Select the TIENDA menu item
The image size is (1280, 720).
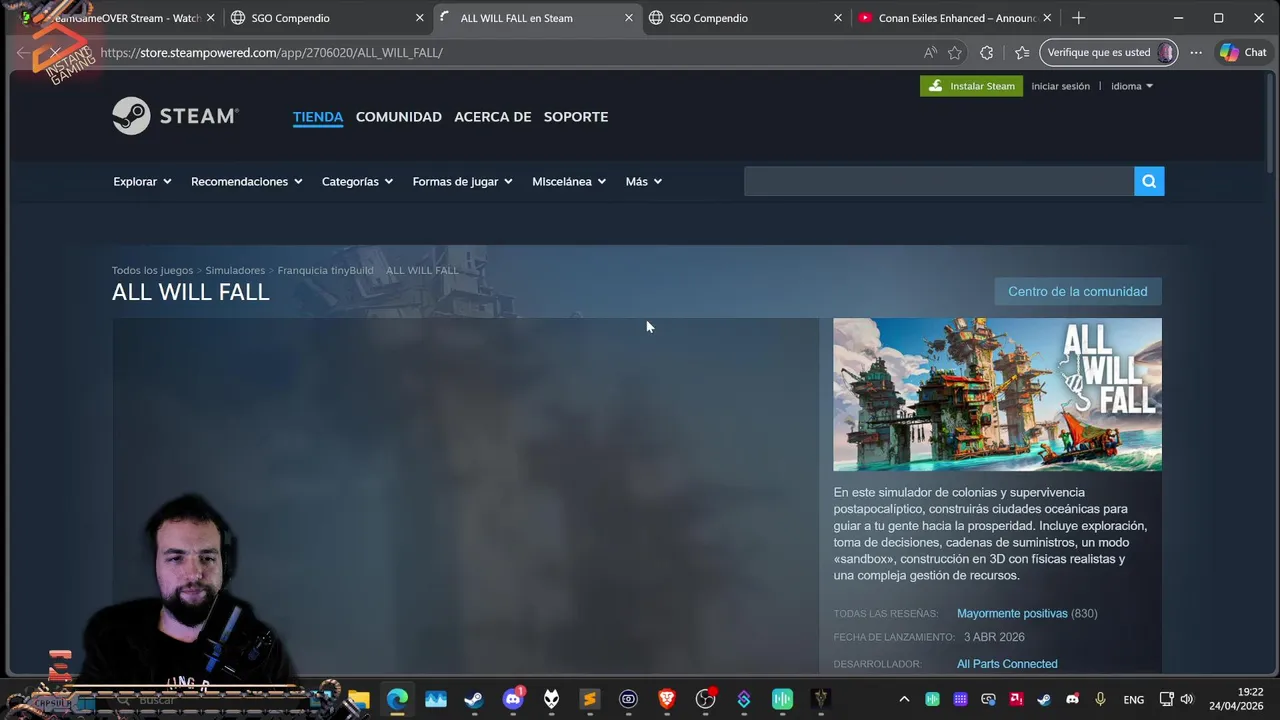[318, 117]
